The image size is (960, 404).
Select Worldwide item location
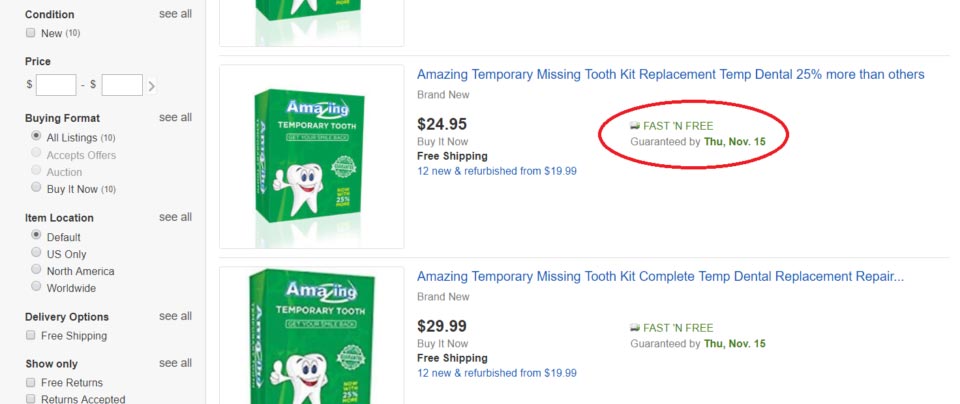(x=36, y=286)
